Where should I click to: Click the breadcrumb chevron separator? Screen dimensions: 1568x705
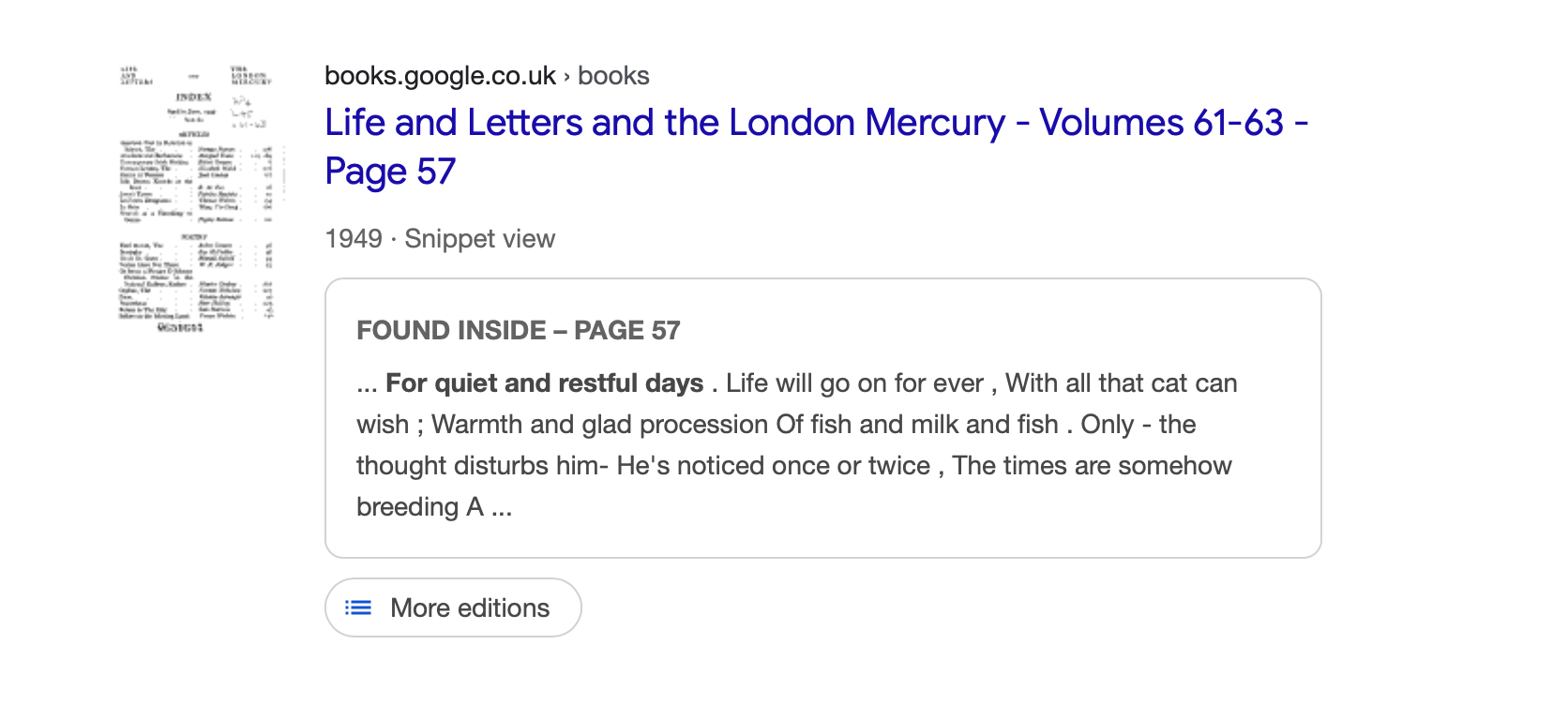tap(566, 77)
